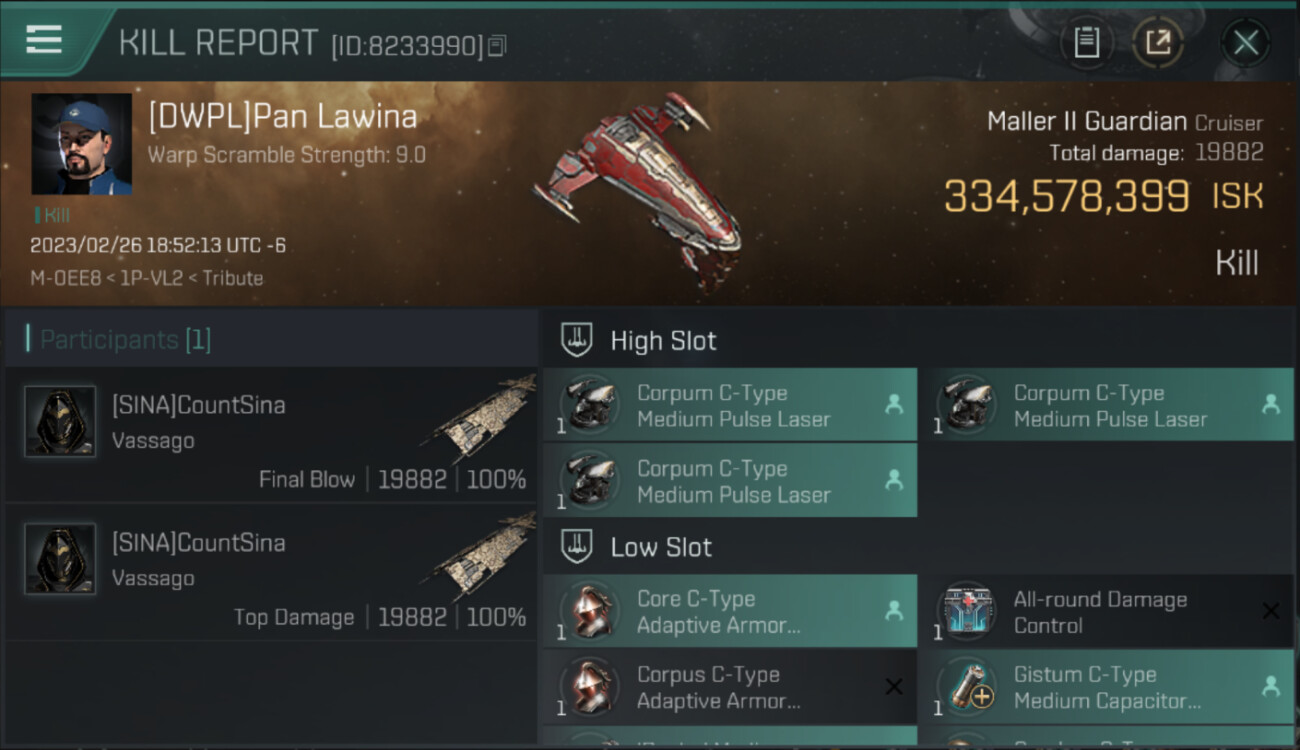The width and height of the screenshot is (1300, 750).
Task: Click the All-round Damage Control module icon
Action: pyautogui.click(x=967, y=611)
